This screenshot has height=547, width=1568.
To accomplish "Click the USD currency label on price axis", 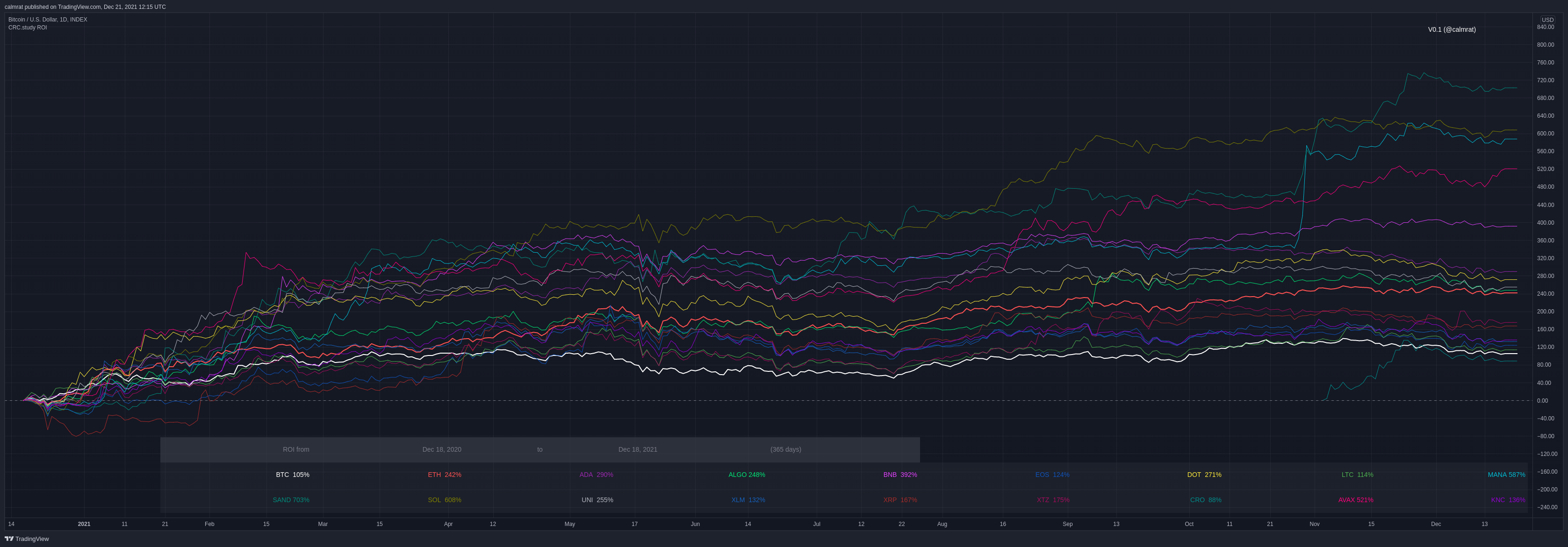I will click(x=1547, y=20).
